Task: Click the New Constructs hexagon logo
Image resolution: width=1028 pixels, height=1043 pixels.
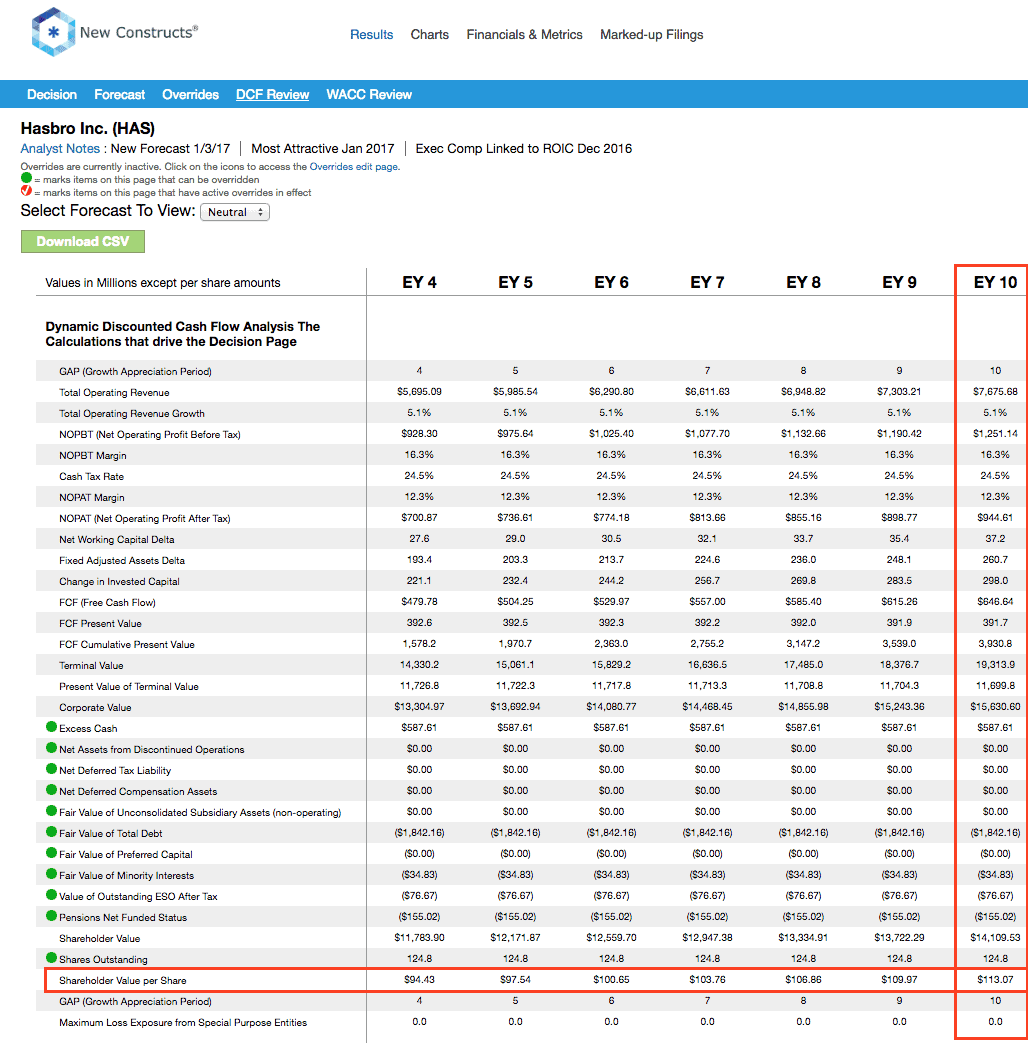Action: coord(53,32)
